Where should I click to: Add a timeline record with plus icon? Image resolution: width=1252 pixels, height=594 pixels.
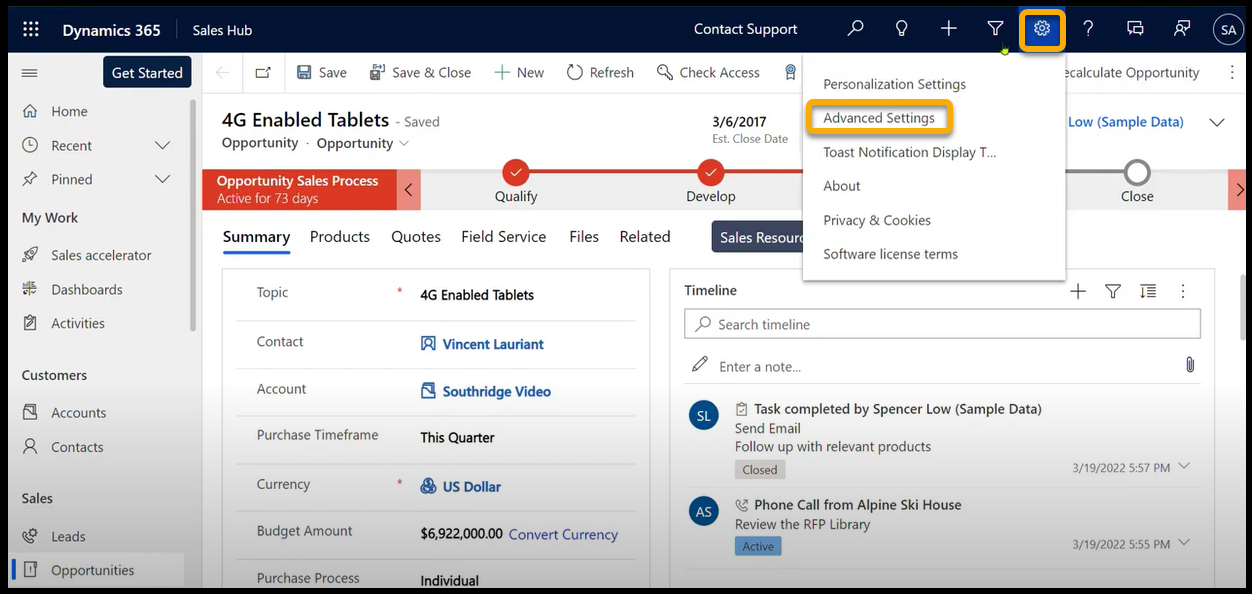1078,291
